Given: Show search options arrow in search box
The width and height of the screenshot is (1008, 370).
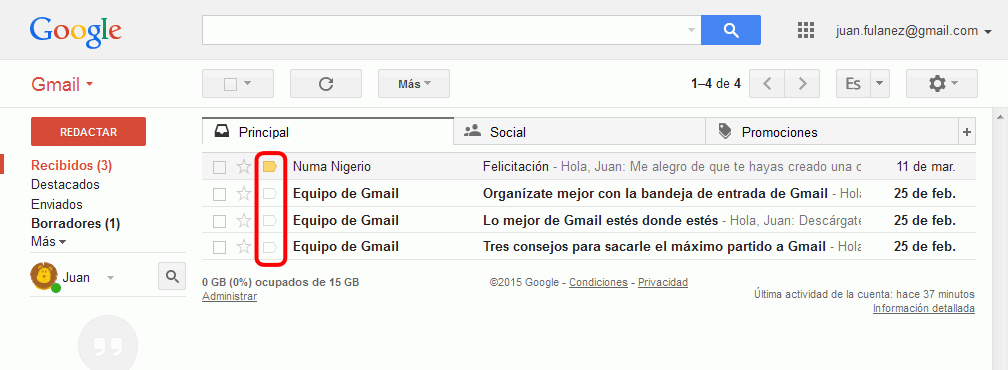Looking at the screenshot, I should point(691,30).
